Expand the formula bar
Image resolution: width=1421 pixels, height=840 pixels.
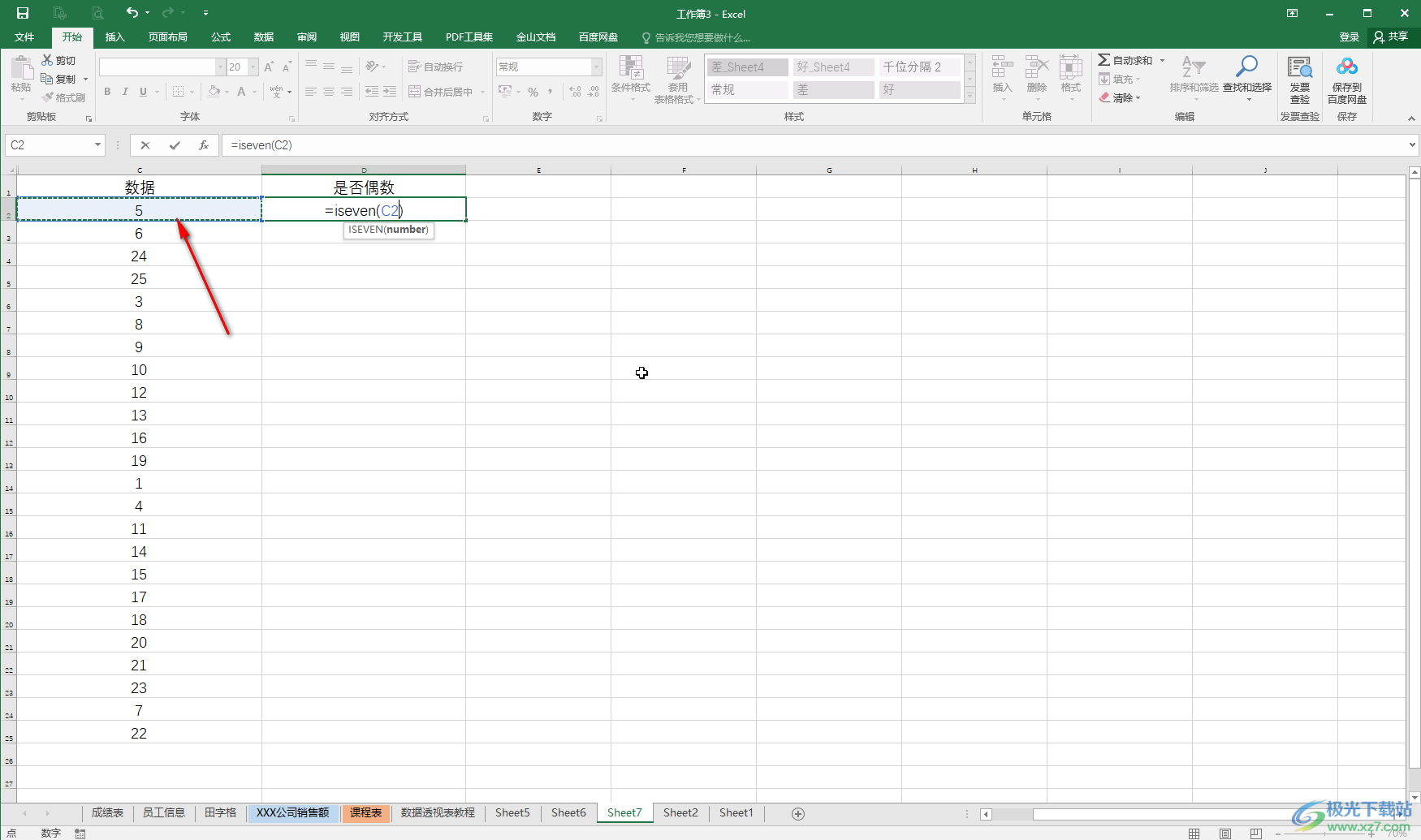(x=1412, y=145)
